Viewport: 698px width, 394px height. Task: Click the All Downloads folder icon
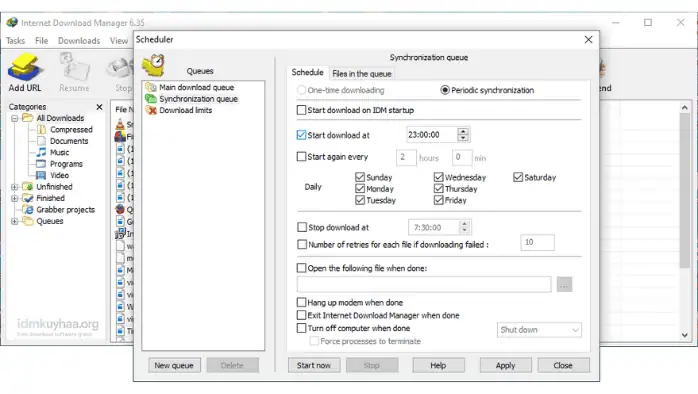(28, 118)
